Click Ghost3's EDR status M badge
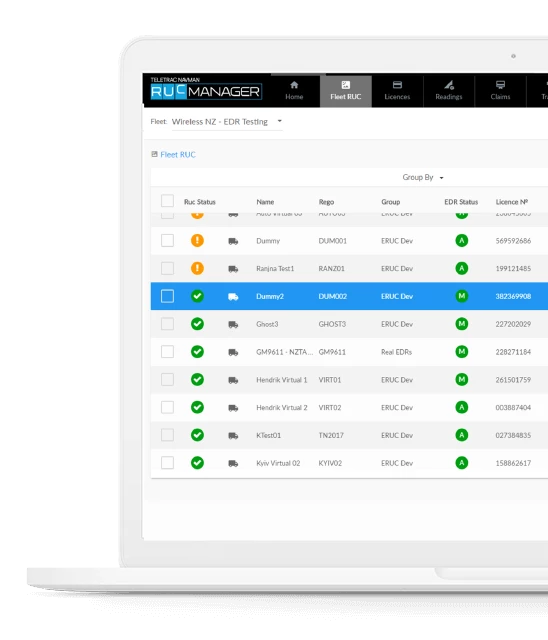This screenshot has width=548, height=640. click(461, 324)
